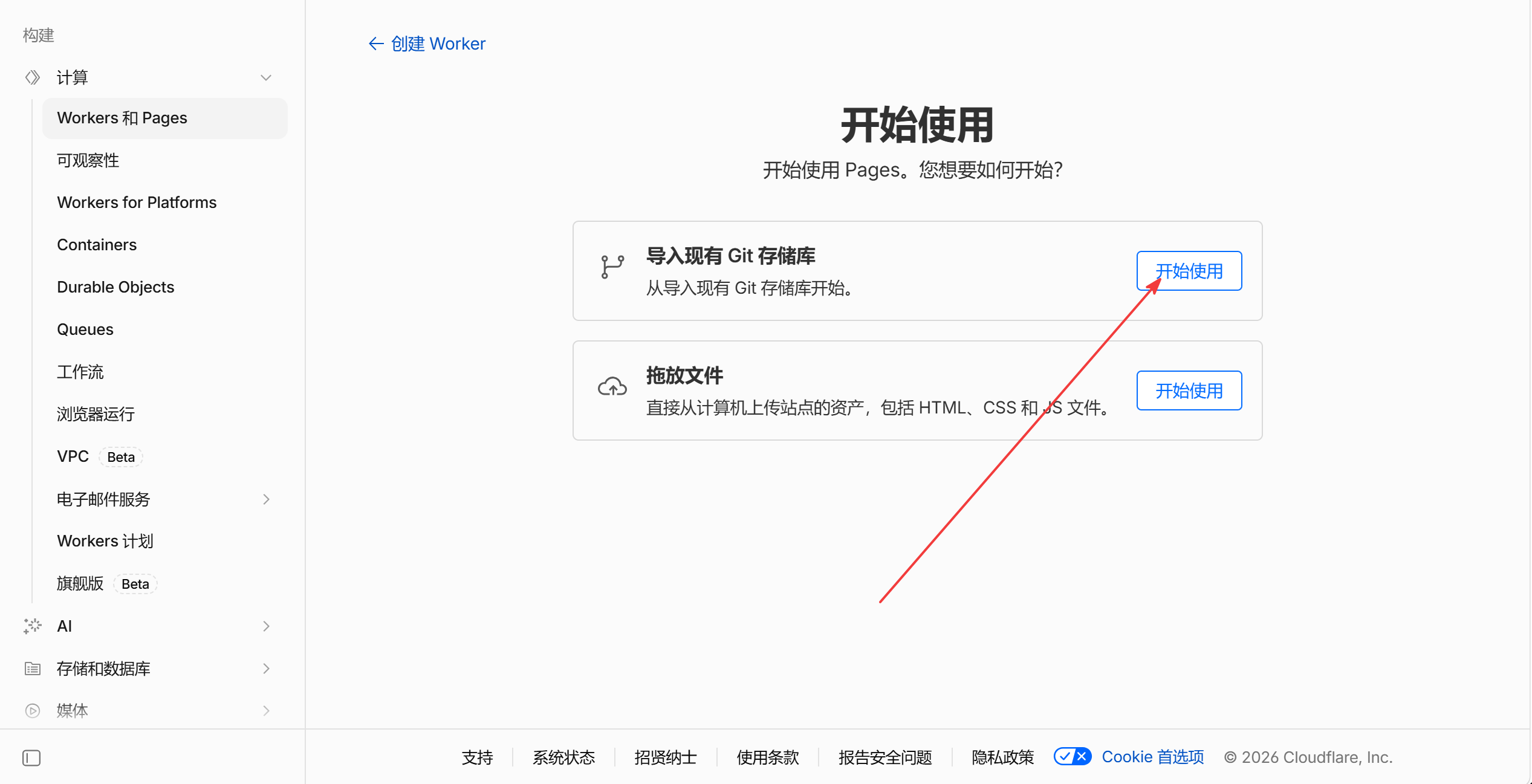Click the 开始使用 page title
Screen dimensions: 1532x784
coord(917,125)
